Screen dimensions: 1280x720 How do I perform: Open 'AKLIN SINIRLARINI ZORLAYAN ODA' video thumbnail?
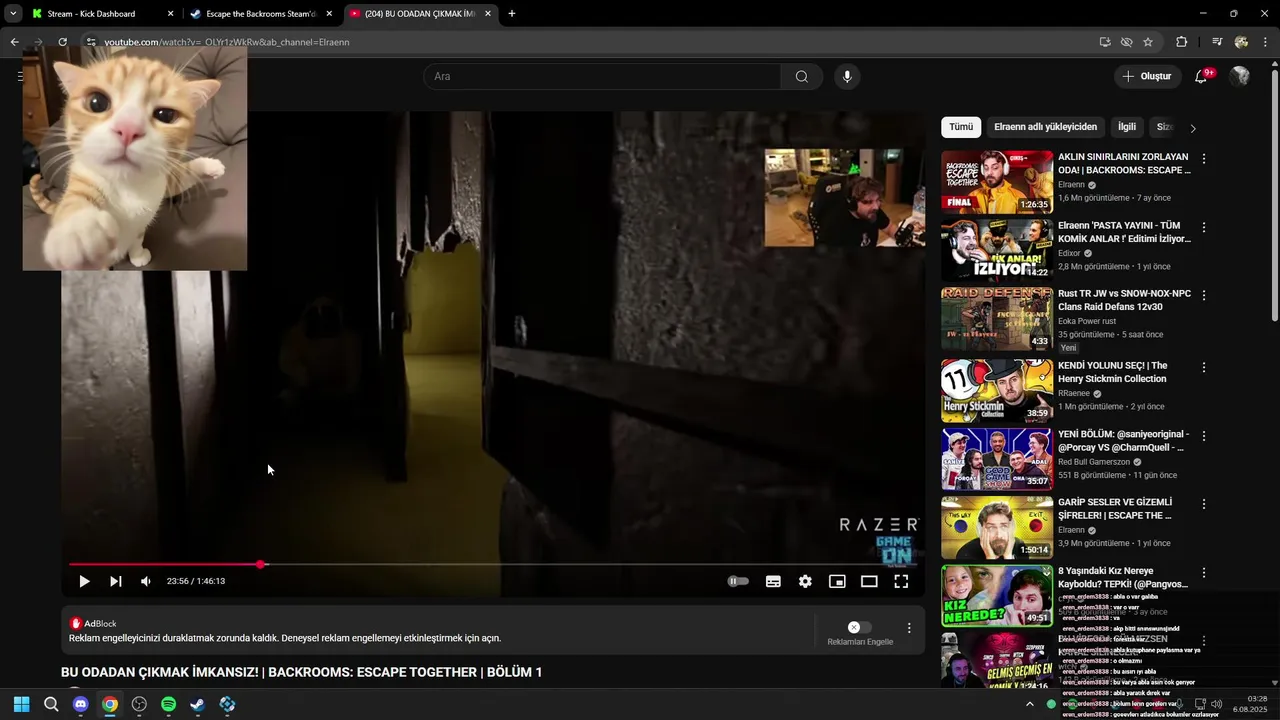997,182
